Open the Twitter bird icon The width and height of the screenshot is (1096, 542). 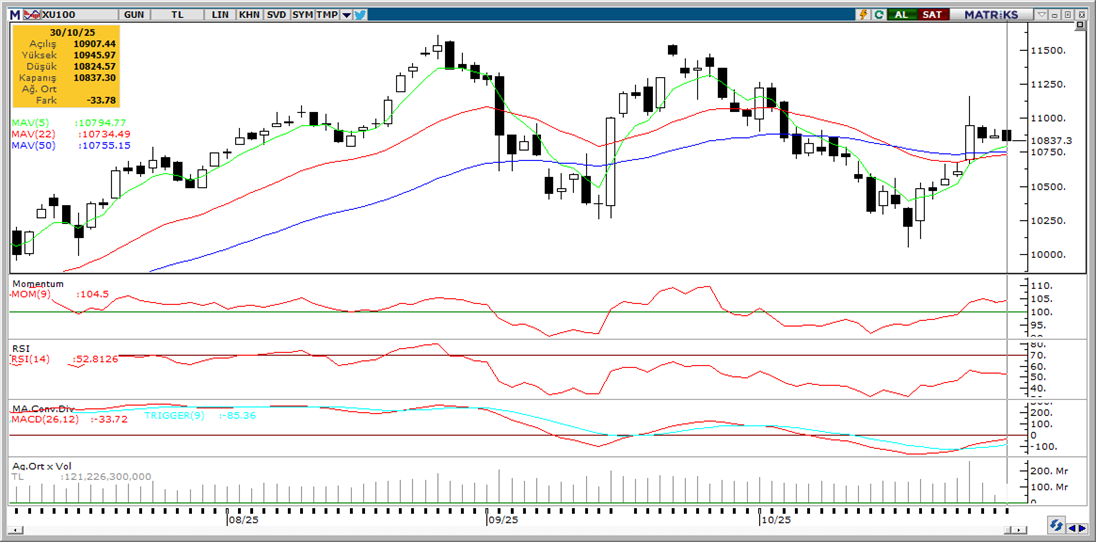pyautogui.click(x=360, y=15)
